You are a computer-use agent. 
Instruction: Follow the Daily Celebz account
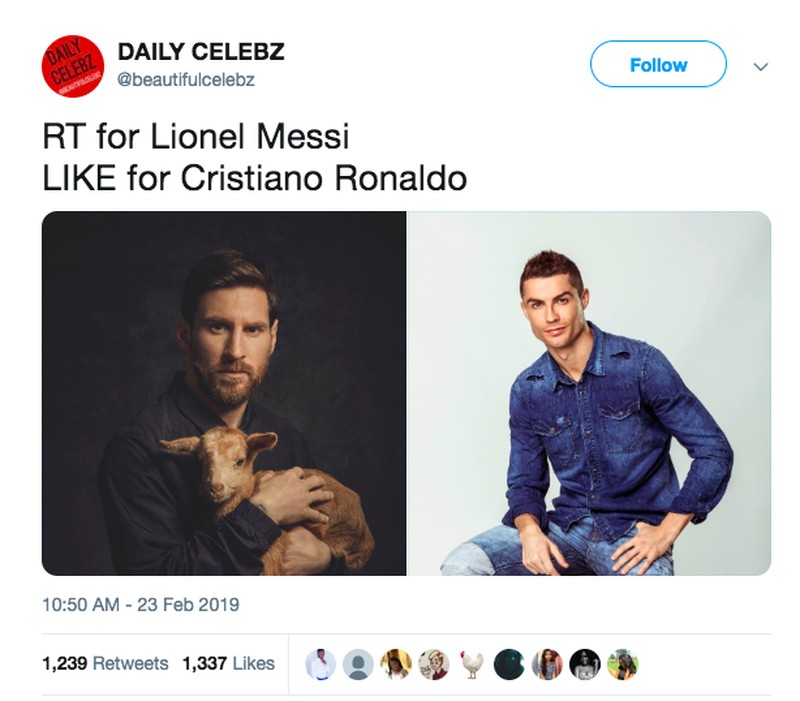[x=658, y=65]
